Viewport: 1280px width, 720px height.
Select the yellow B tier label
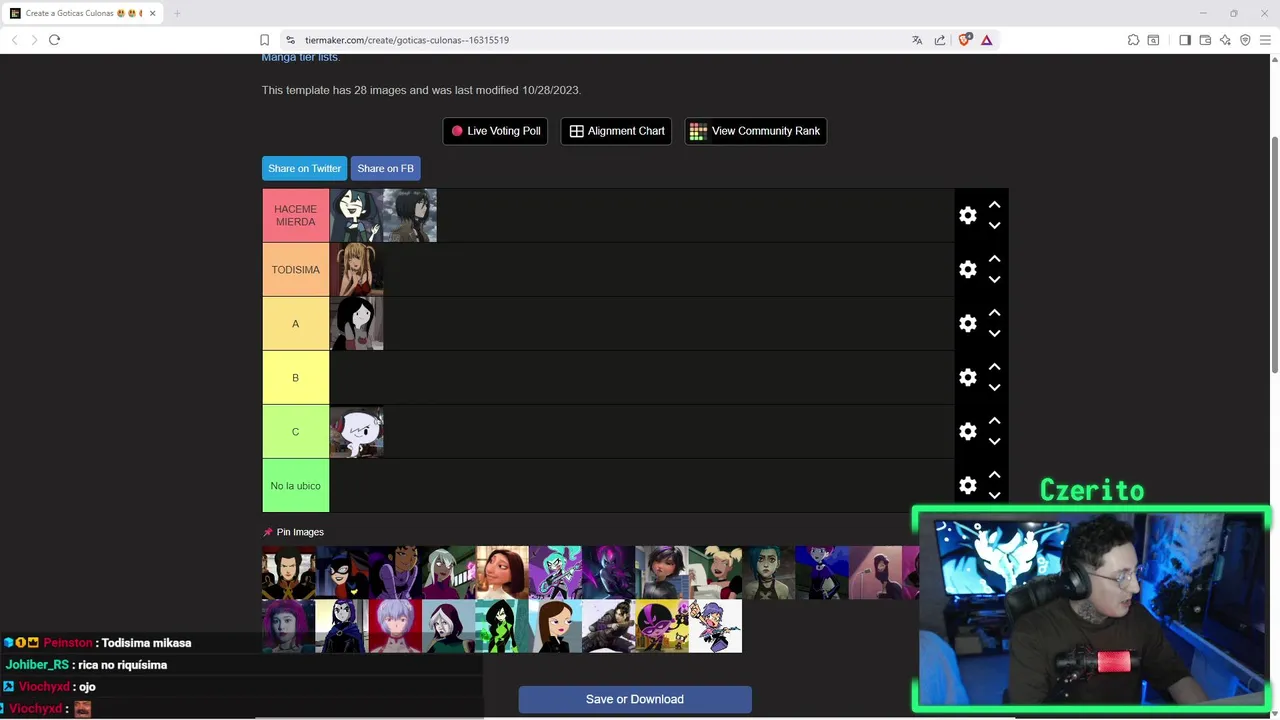pyautogui.click(x=295, y=377)
